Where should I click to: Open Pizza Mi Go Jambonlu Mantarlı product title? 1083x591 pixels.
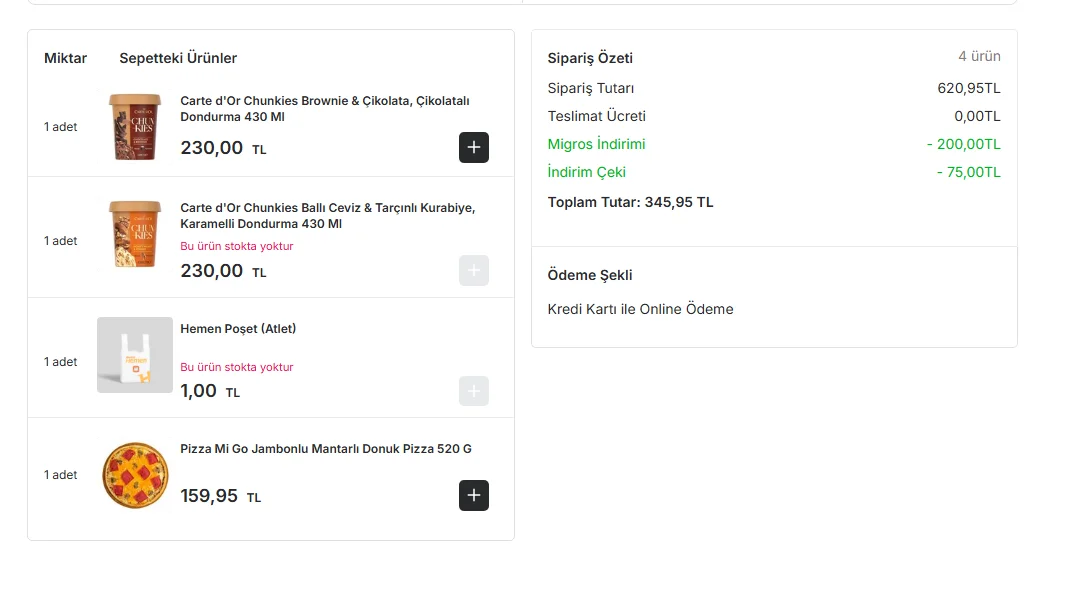coord(325,449)
